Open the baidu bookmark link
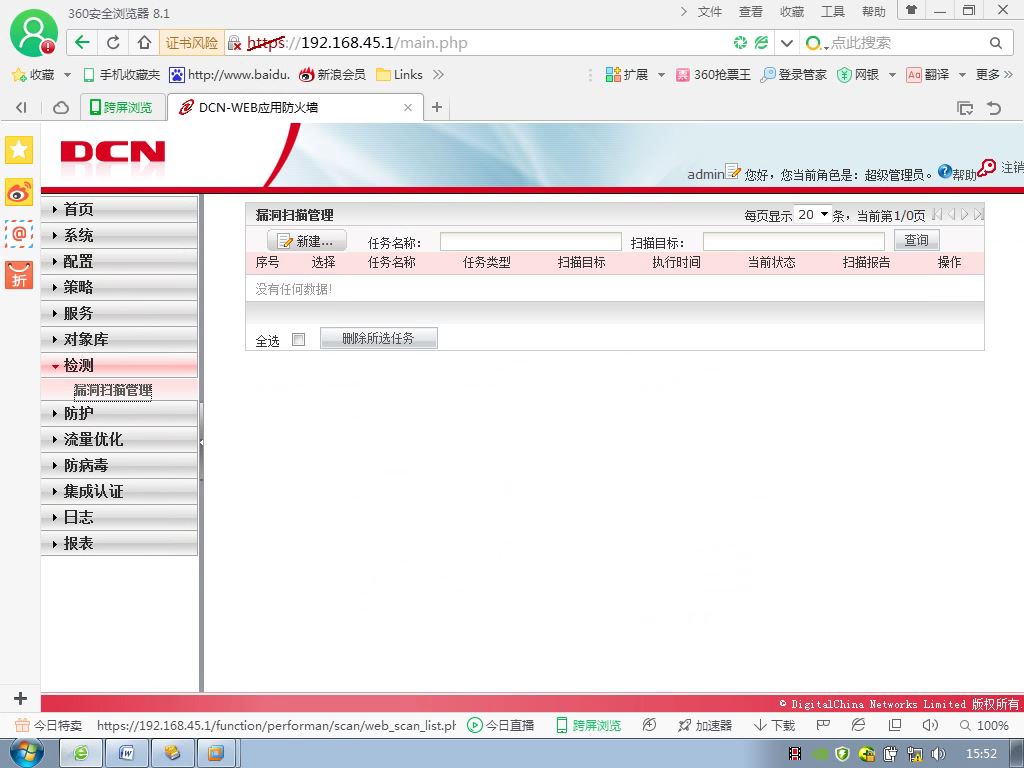The width and height of the screenshot is (1024, 768). click(229, 74)
